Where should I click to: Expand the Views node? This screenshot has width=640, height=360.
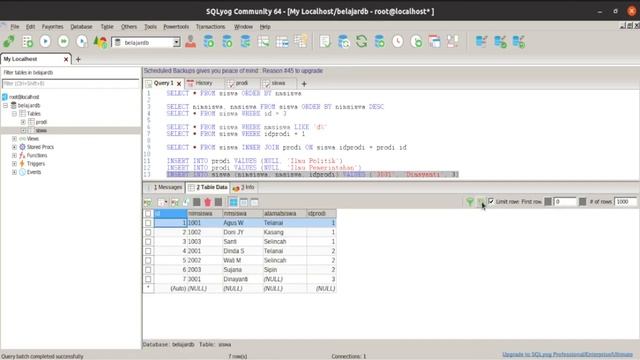click(14, 139)
